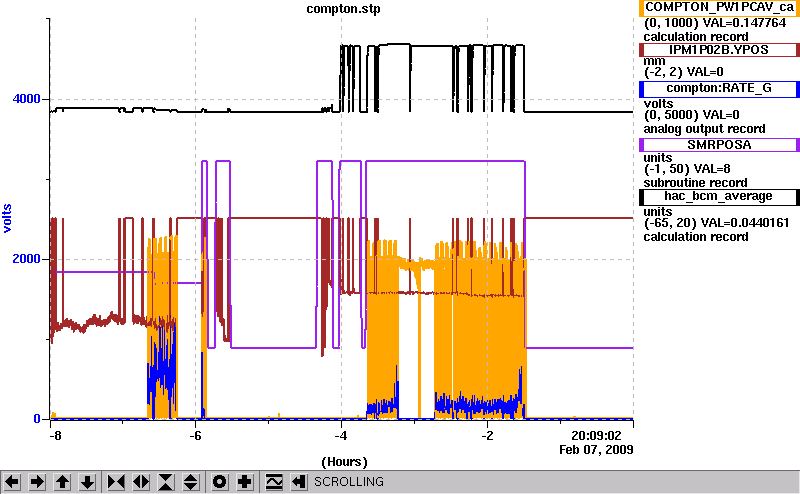800x494 pixels.
Task: Pan the plot right with right arrow
Action: pos(37,482)
